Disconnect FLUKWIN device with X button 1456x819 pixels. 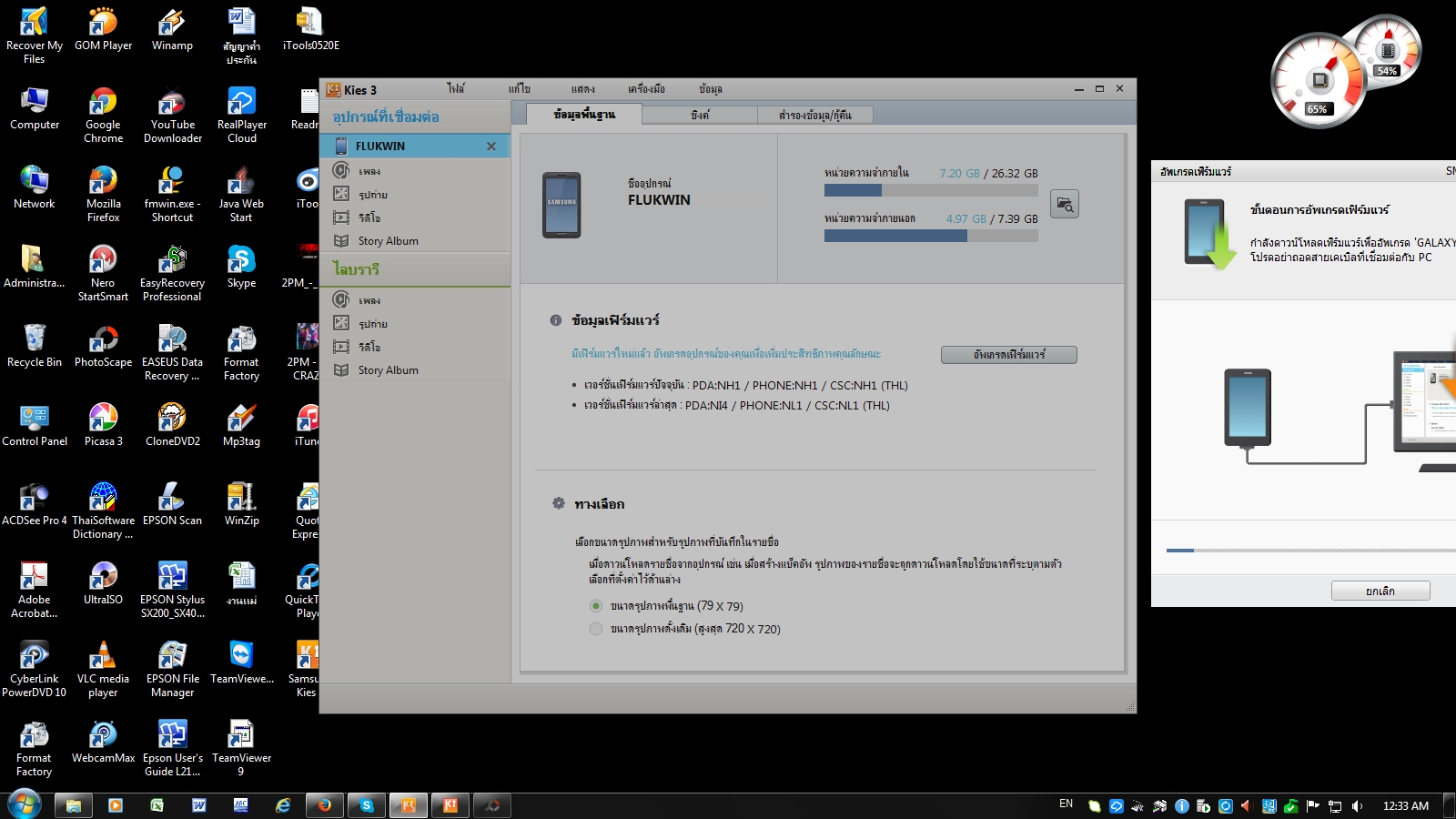[x=491, y=147]
